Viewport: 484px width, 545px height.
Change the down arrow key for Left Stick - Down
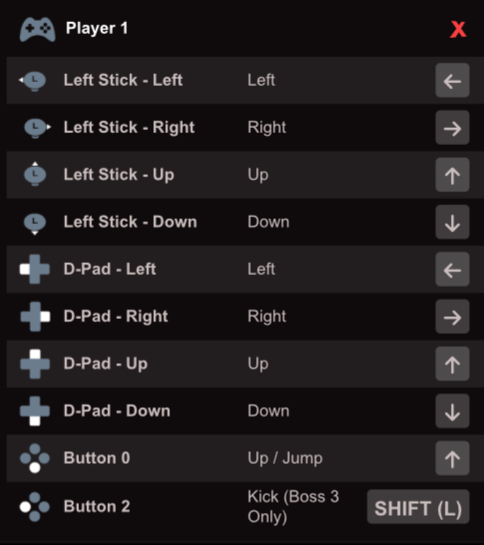point(452,222)
